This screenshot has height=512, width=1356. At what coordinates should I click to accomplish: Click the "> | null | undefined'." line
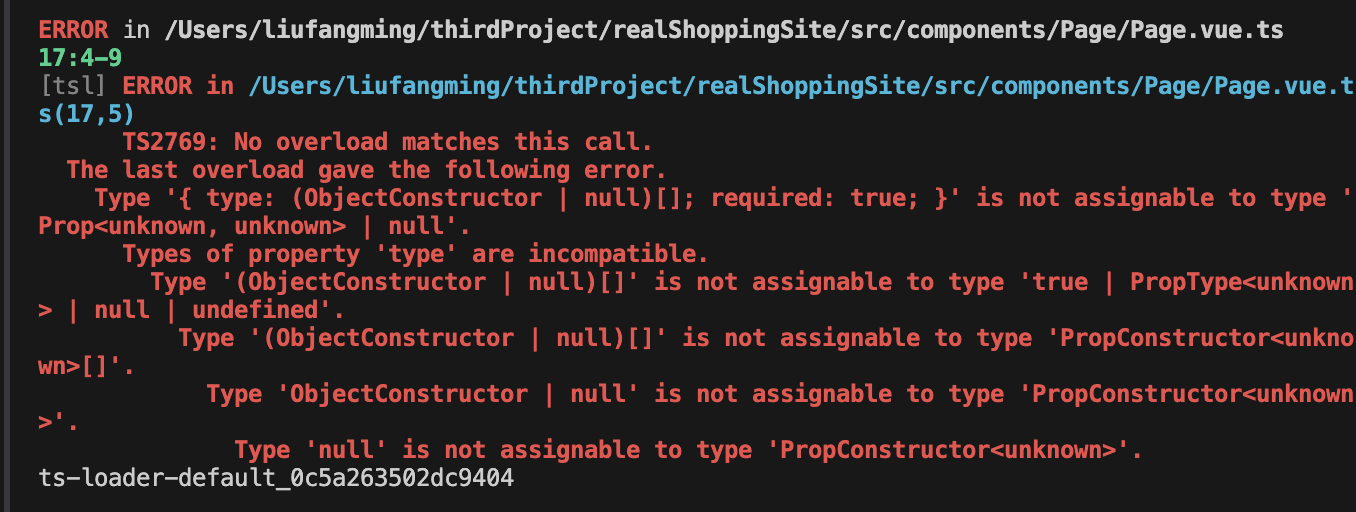pos(190,310)
